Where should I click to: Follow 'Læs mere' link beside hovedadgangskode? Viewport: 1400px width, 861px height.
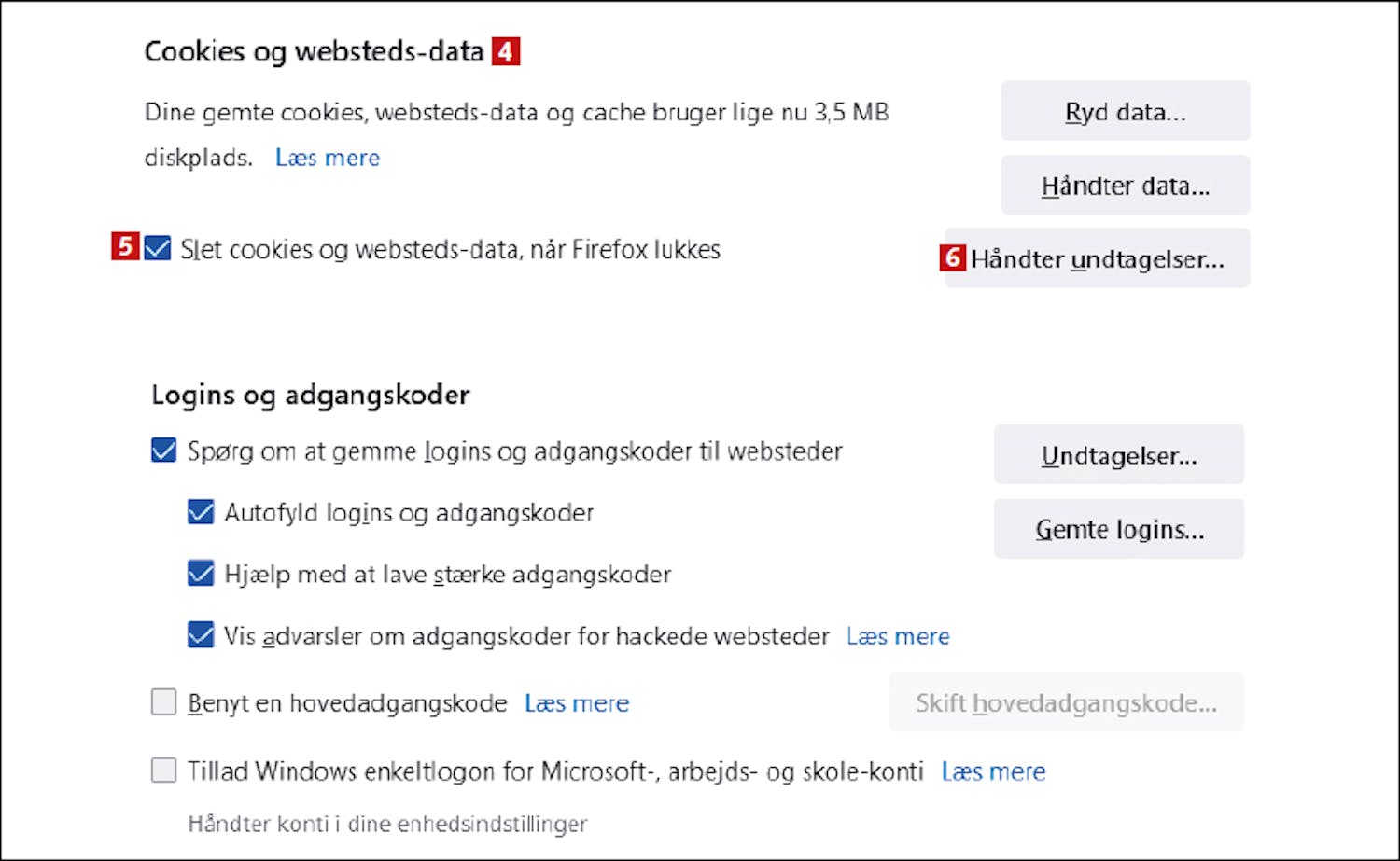[x=577, y=703]
